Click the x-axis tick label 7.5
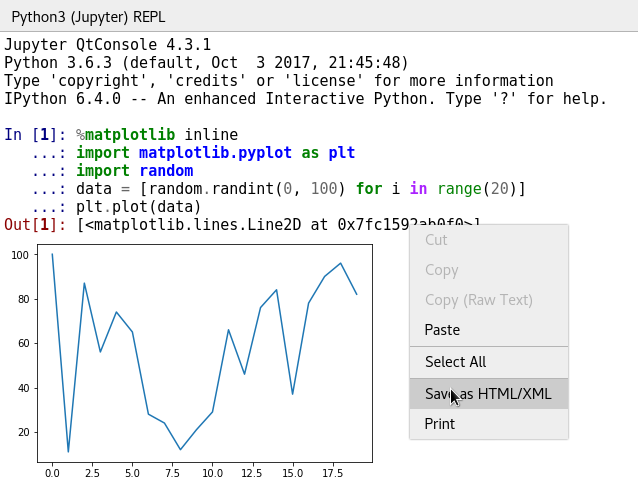The height and width of the screenshot is (487, 638). (x=173, y=473)
